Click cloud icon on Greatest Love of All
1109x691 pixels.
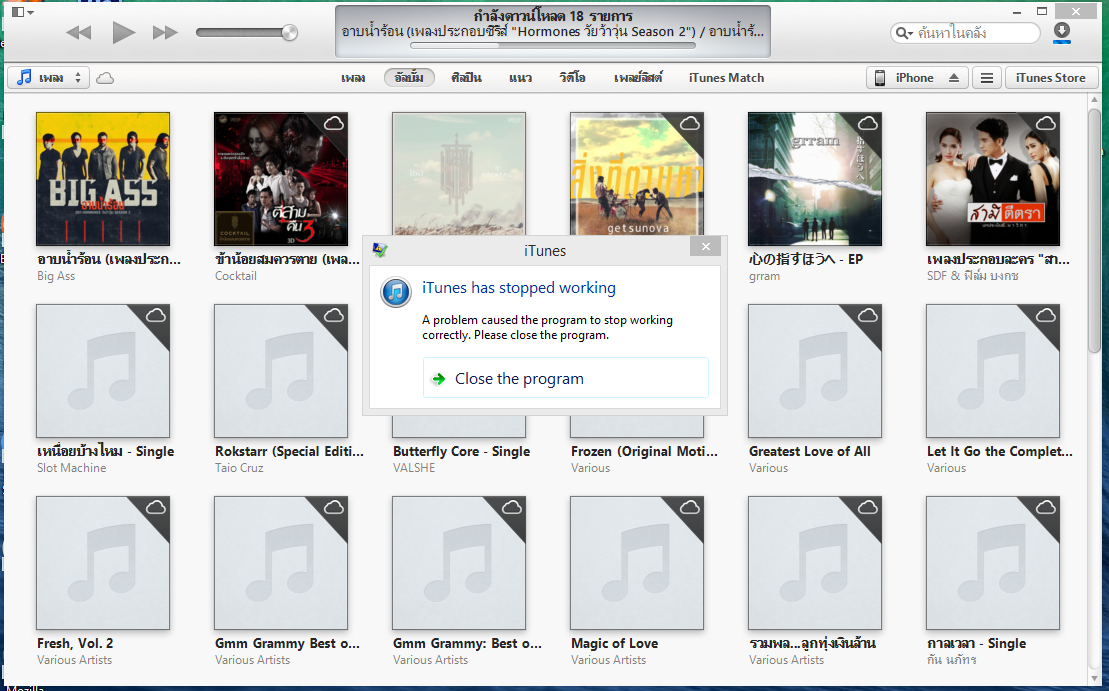(x=868, y=315)
